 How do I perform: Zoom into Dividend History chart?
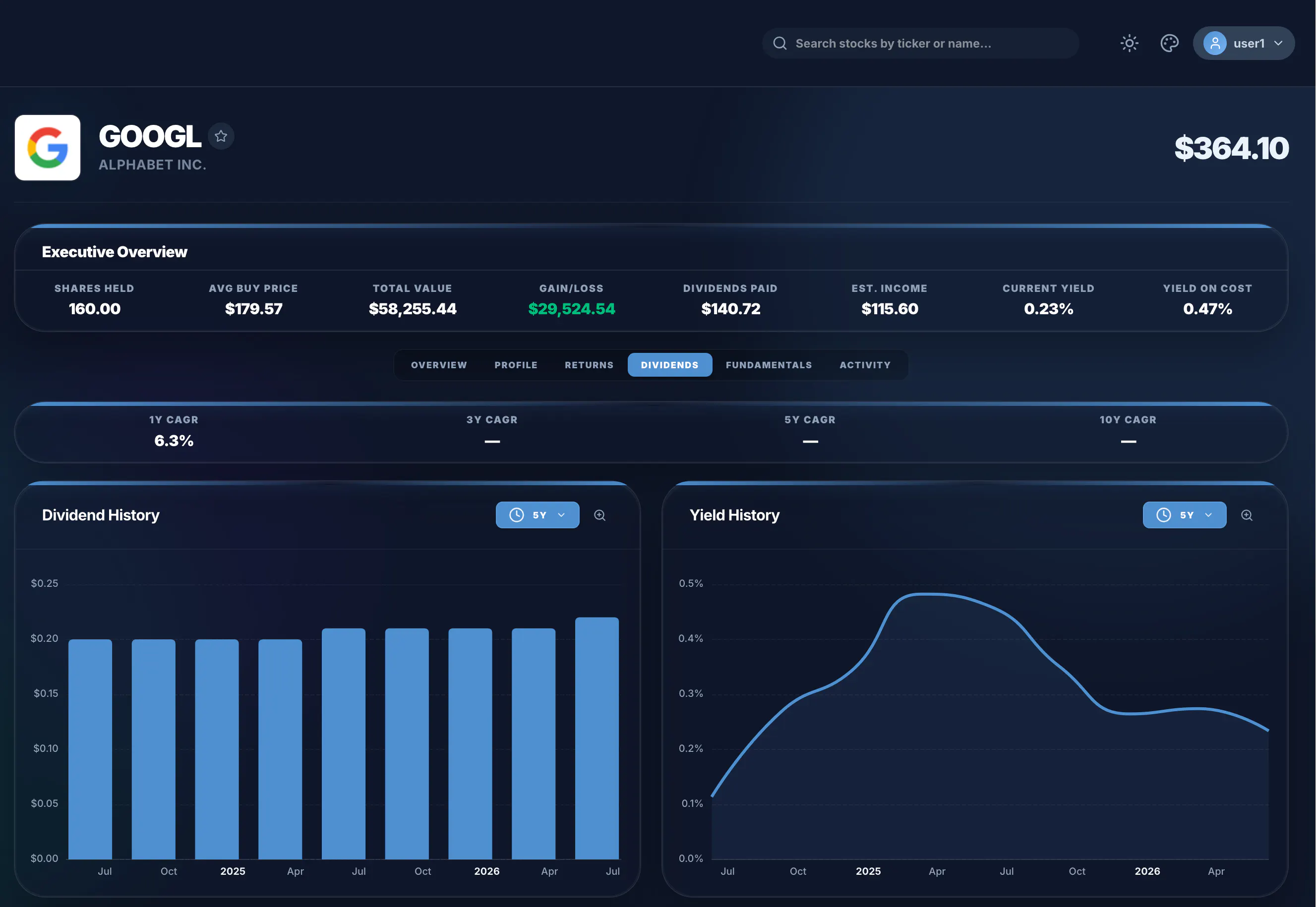[599, 515]
